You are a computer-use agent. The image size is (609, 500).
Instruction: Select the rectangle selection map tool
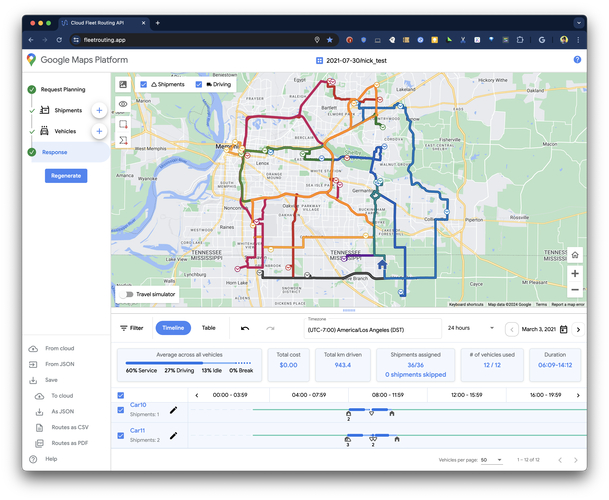[x=123, y=124]
